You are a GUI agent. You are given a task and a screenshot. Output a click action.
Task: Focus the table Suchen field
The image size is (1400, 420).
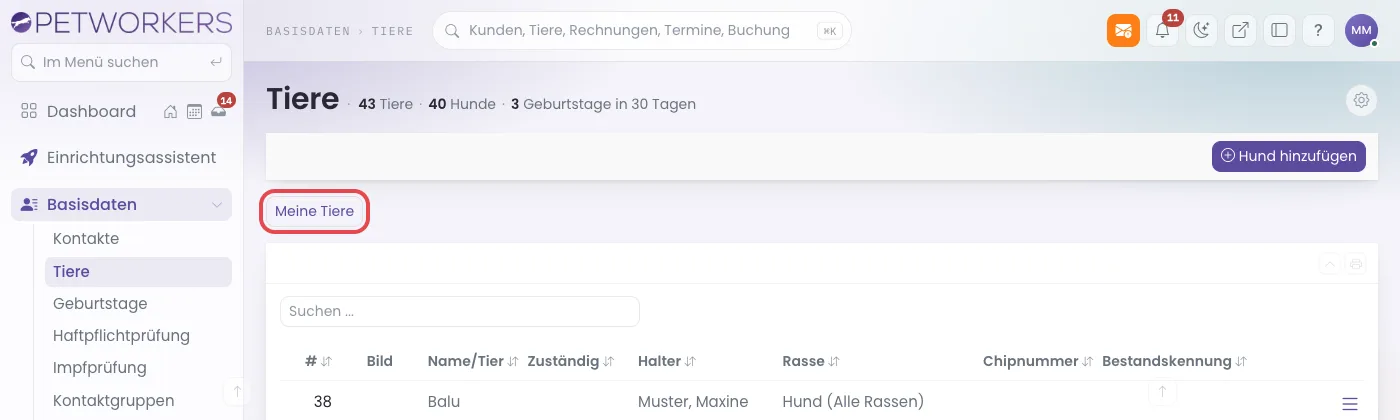pyautogui.click(x=460, y=311)
